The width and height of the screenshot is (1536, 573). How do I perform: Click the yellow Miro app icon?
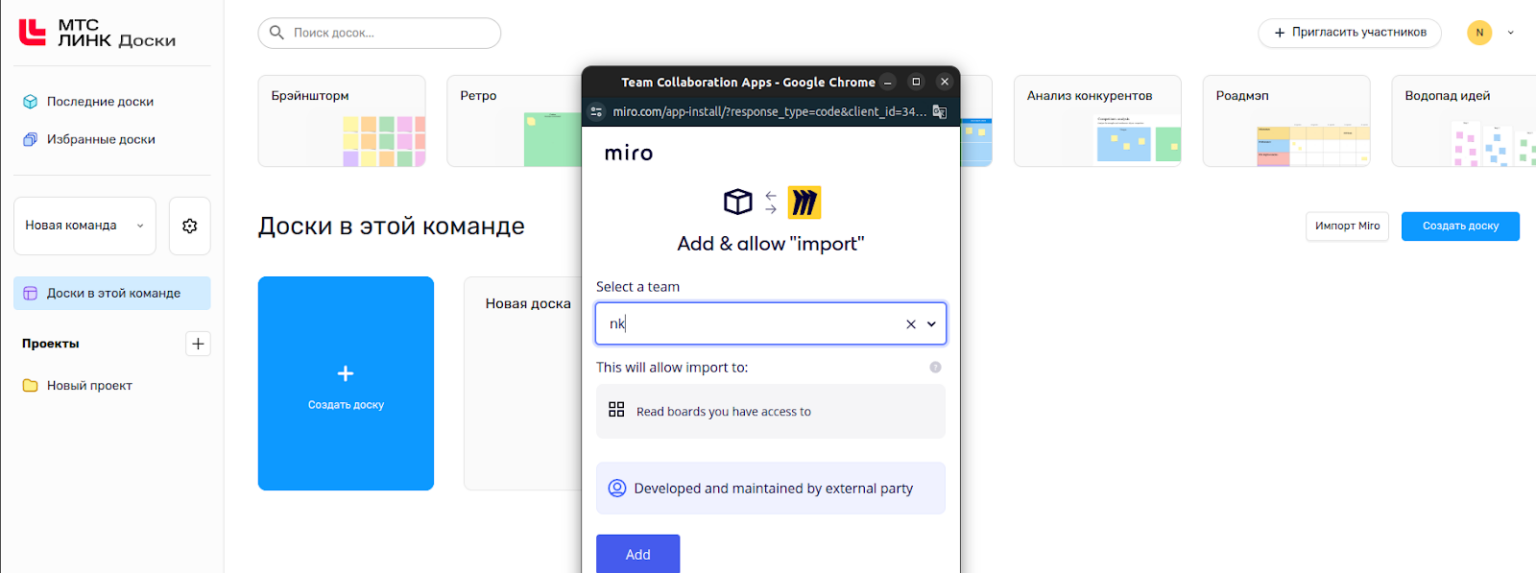pyautogui.click(x=804, y=202)
